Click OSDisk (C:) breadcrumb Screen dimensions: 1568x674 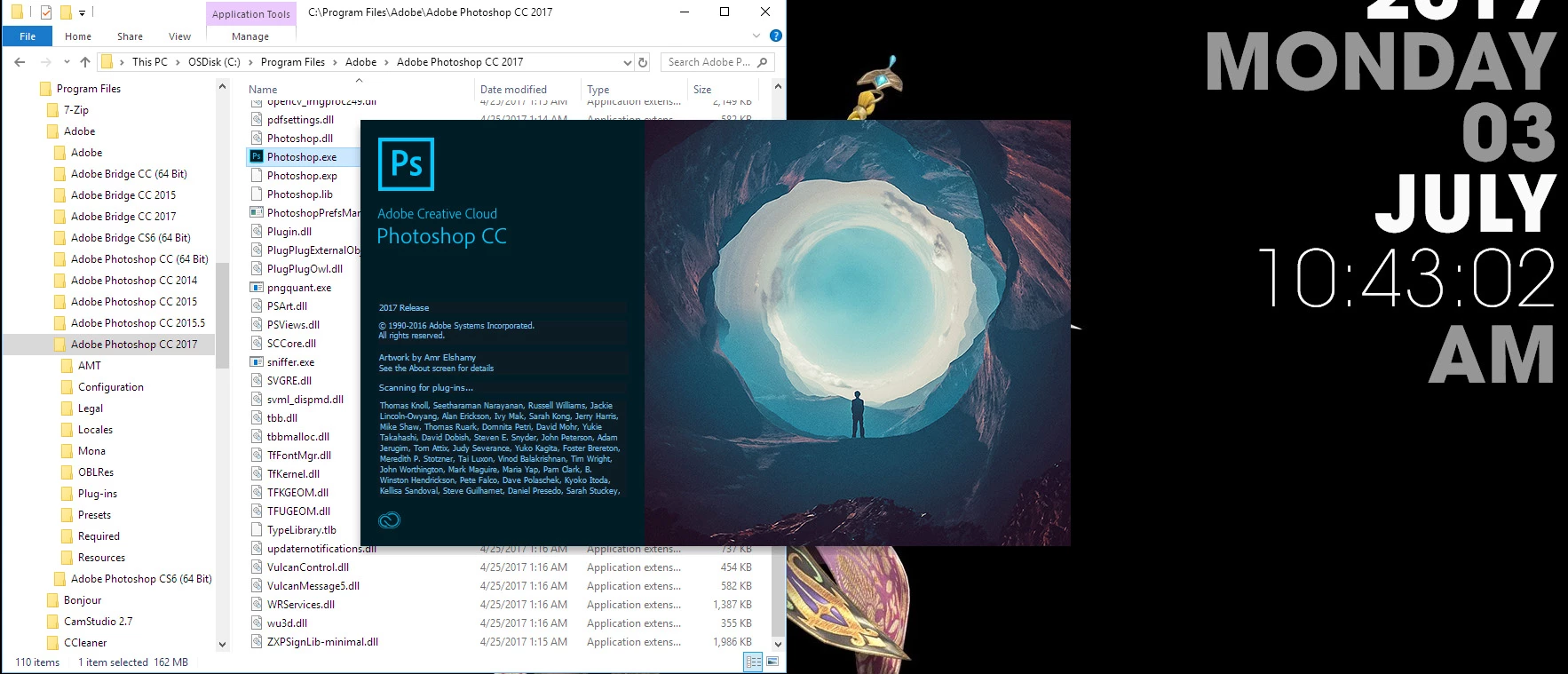(x=214, y=62)
